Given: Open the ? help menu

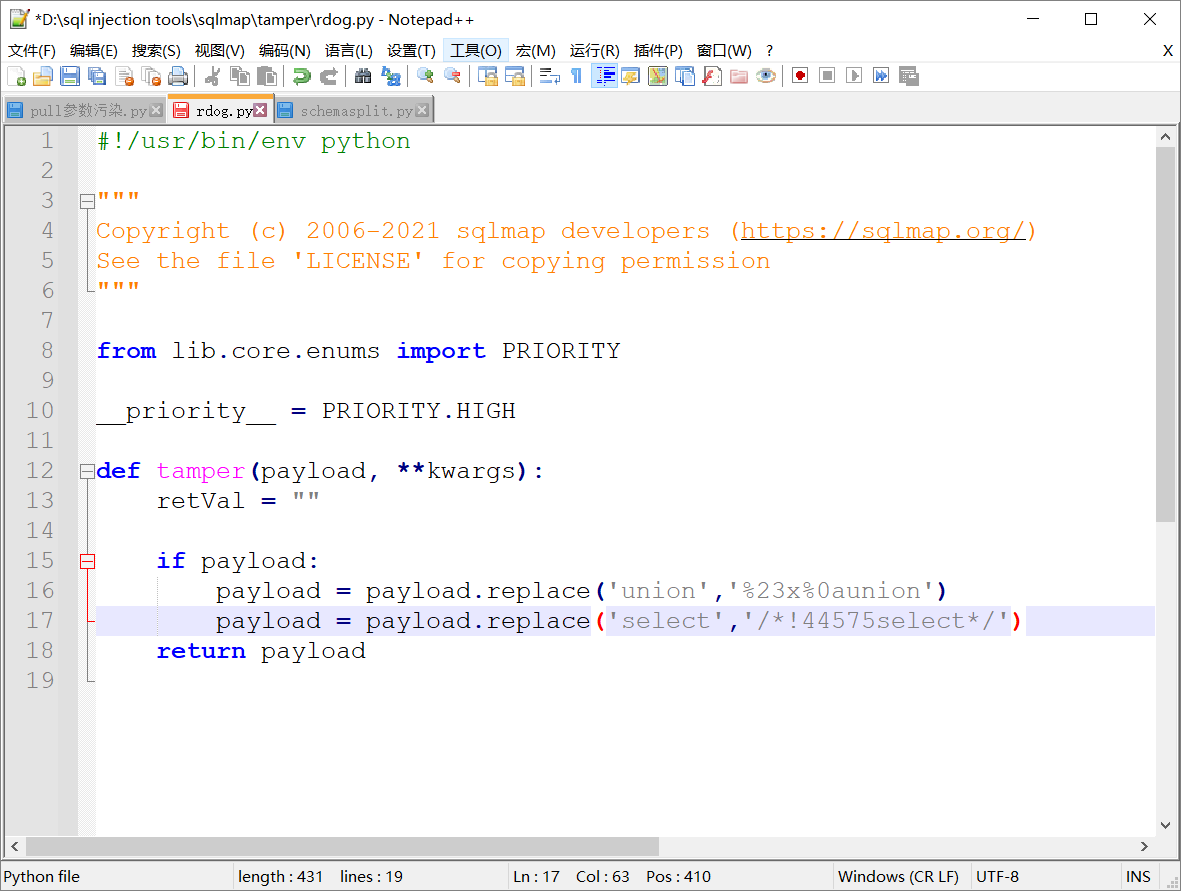Looking at the screenshot, I should (769, 50).
